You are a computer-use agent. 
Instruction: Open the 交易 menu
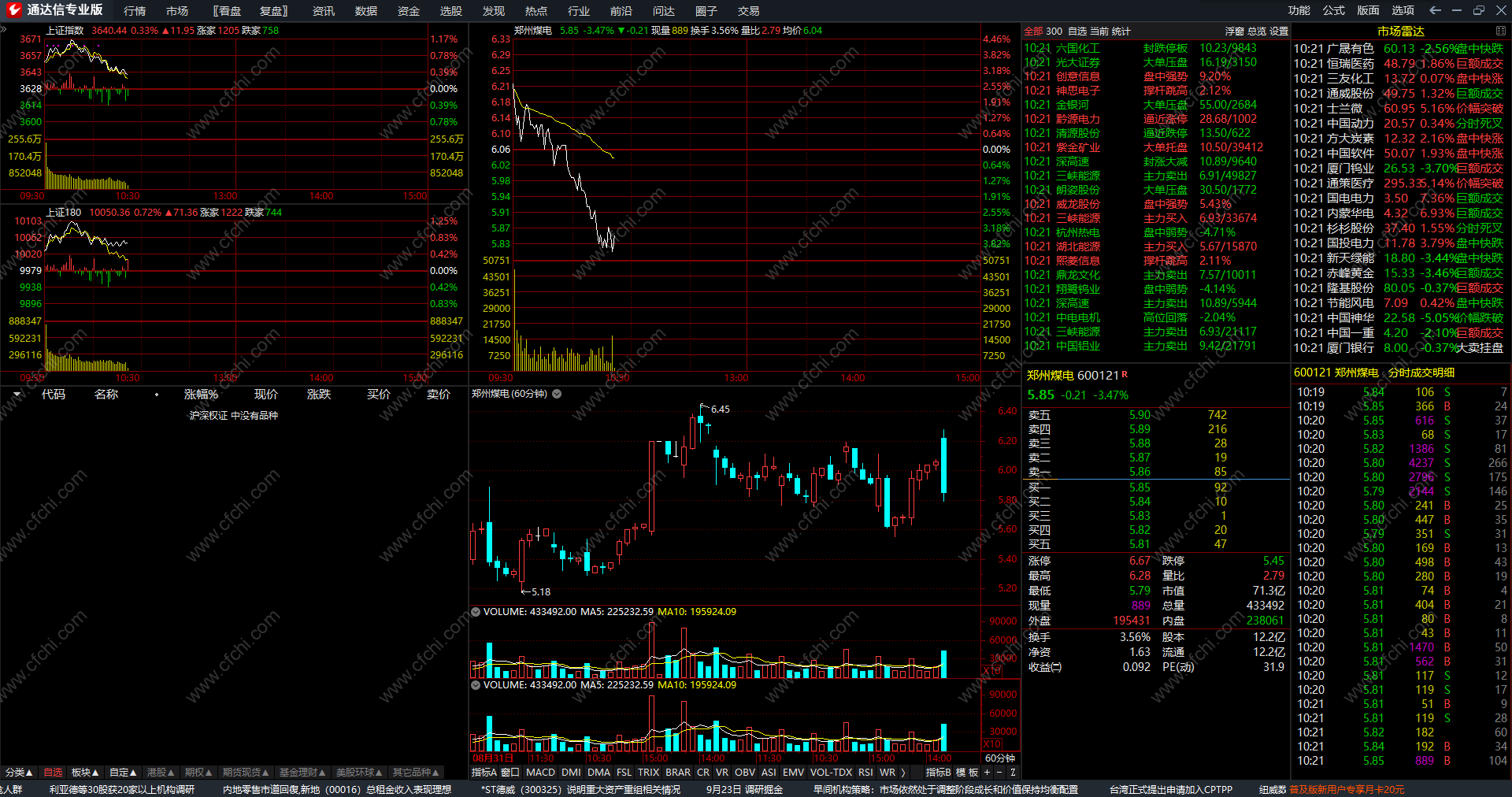pos(749,11)
